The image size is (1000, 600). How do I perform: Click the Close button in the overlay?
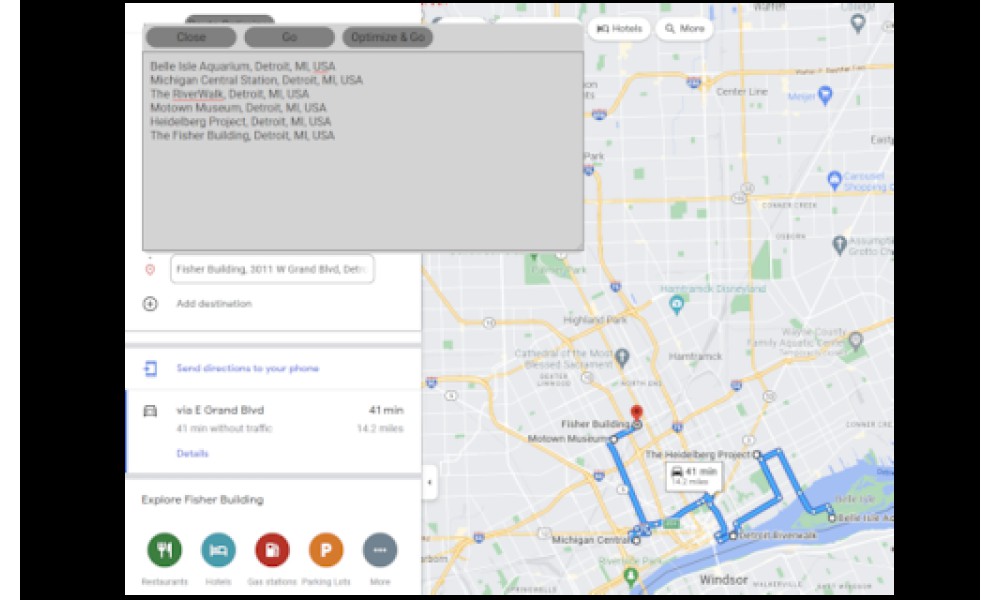tap(191, 37)
